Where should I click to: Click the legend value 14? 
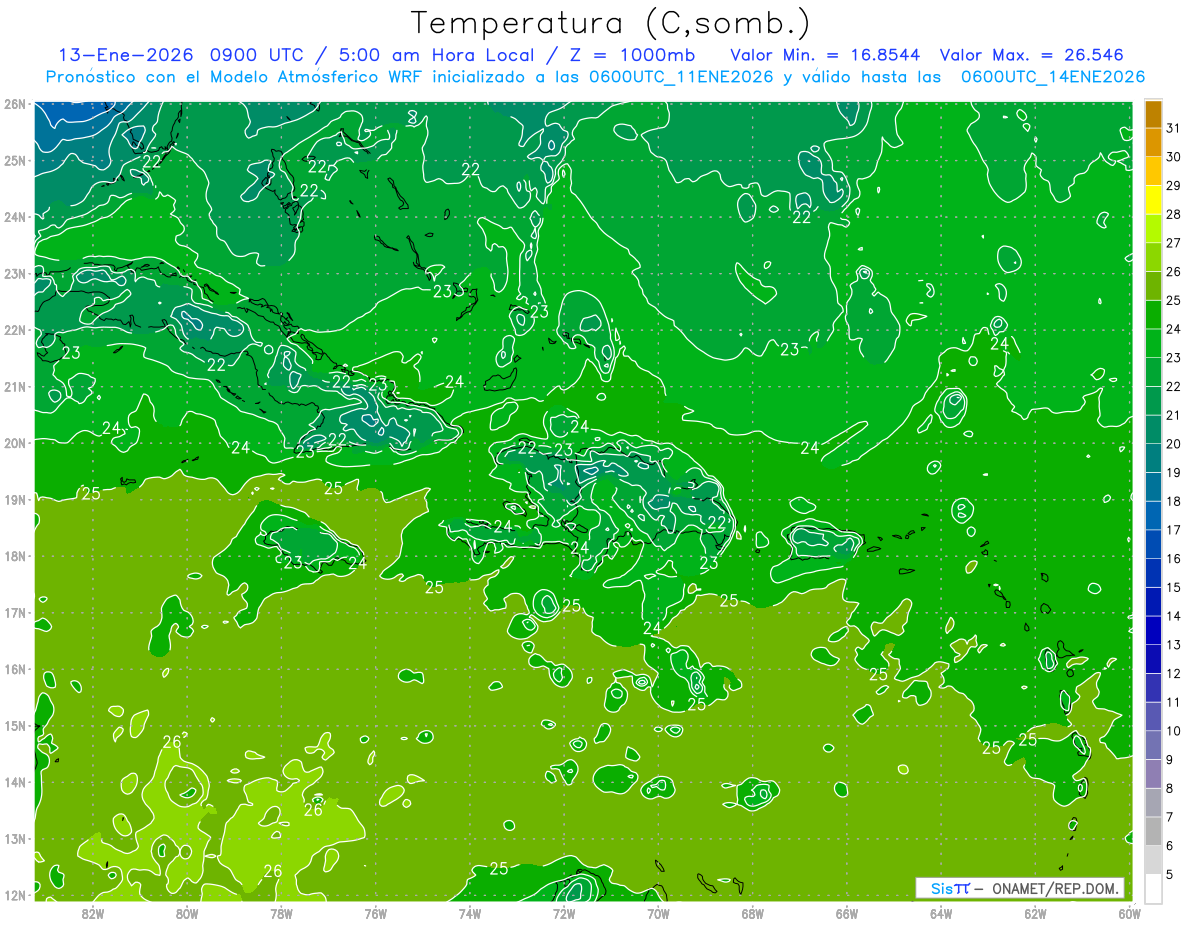point(1174,616)
